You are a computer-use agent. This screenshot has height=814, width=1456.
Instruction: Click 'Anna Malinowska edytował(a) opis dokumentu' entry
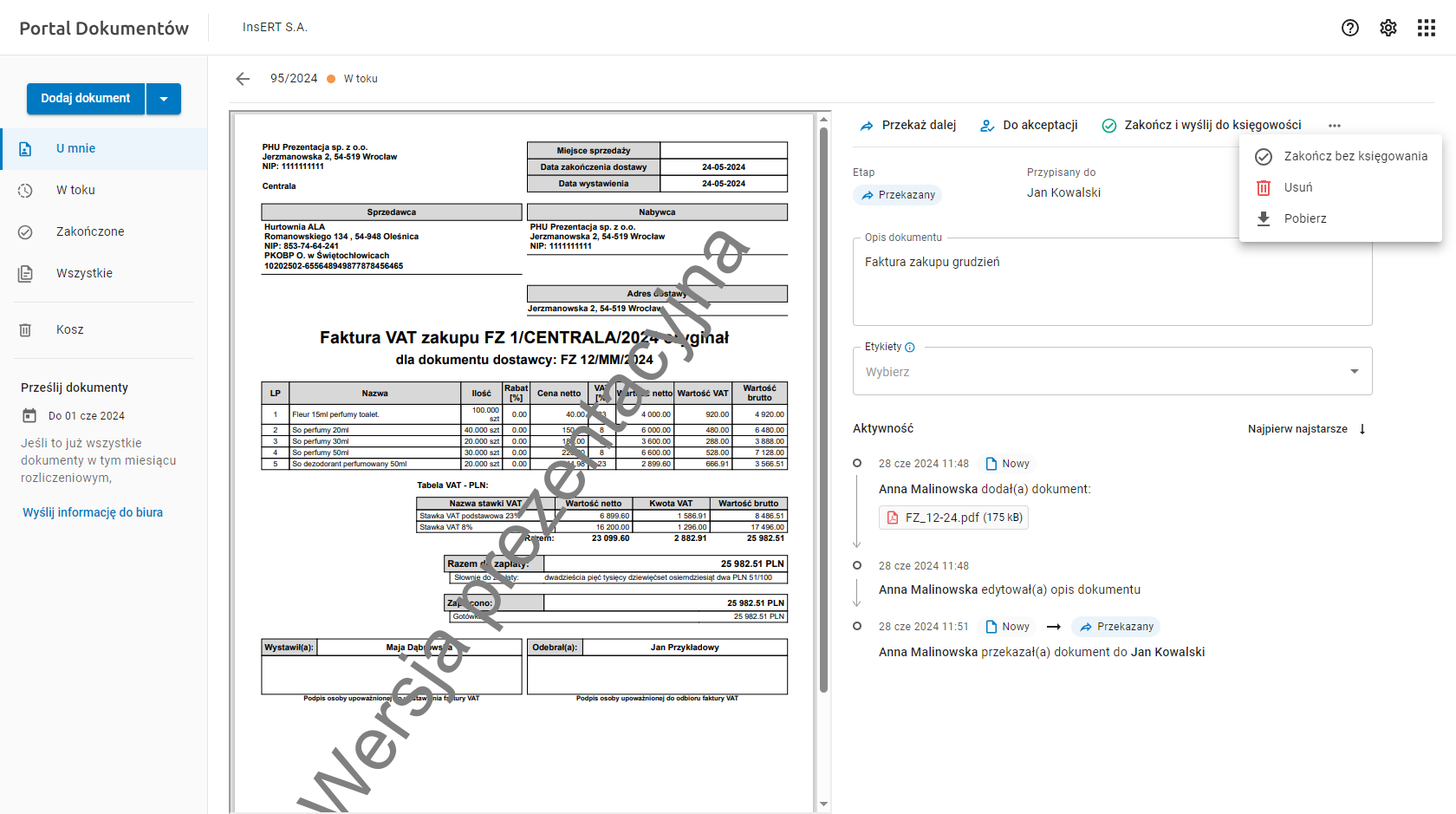(x=1010, y=589)
